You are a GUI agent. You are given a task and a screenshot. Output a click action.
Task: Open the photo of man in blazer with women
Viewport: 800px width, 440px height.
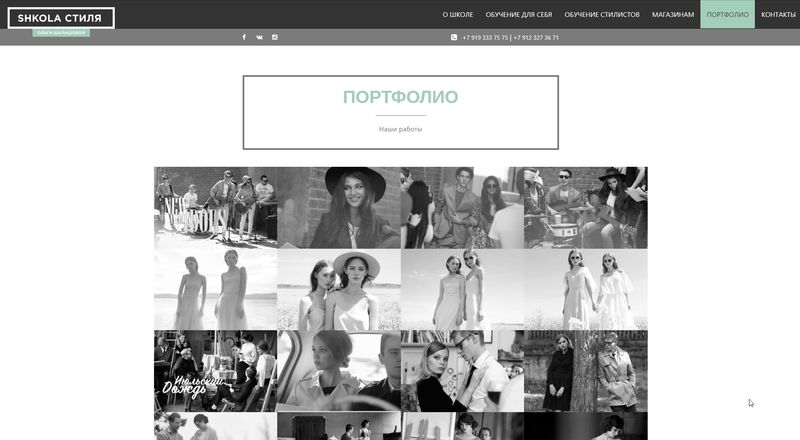[x=462, y=208]
